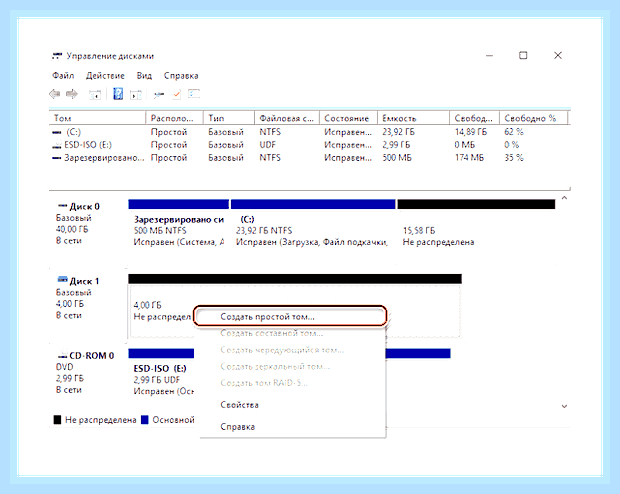Screen dimensions: 620x494
Task: Sort by the Располо... column header
Action: [x=174, y=118]
